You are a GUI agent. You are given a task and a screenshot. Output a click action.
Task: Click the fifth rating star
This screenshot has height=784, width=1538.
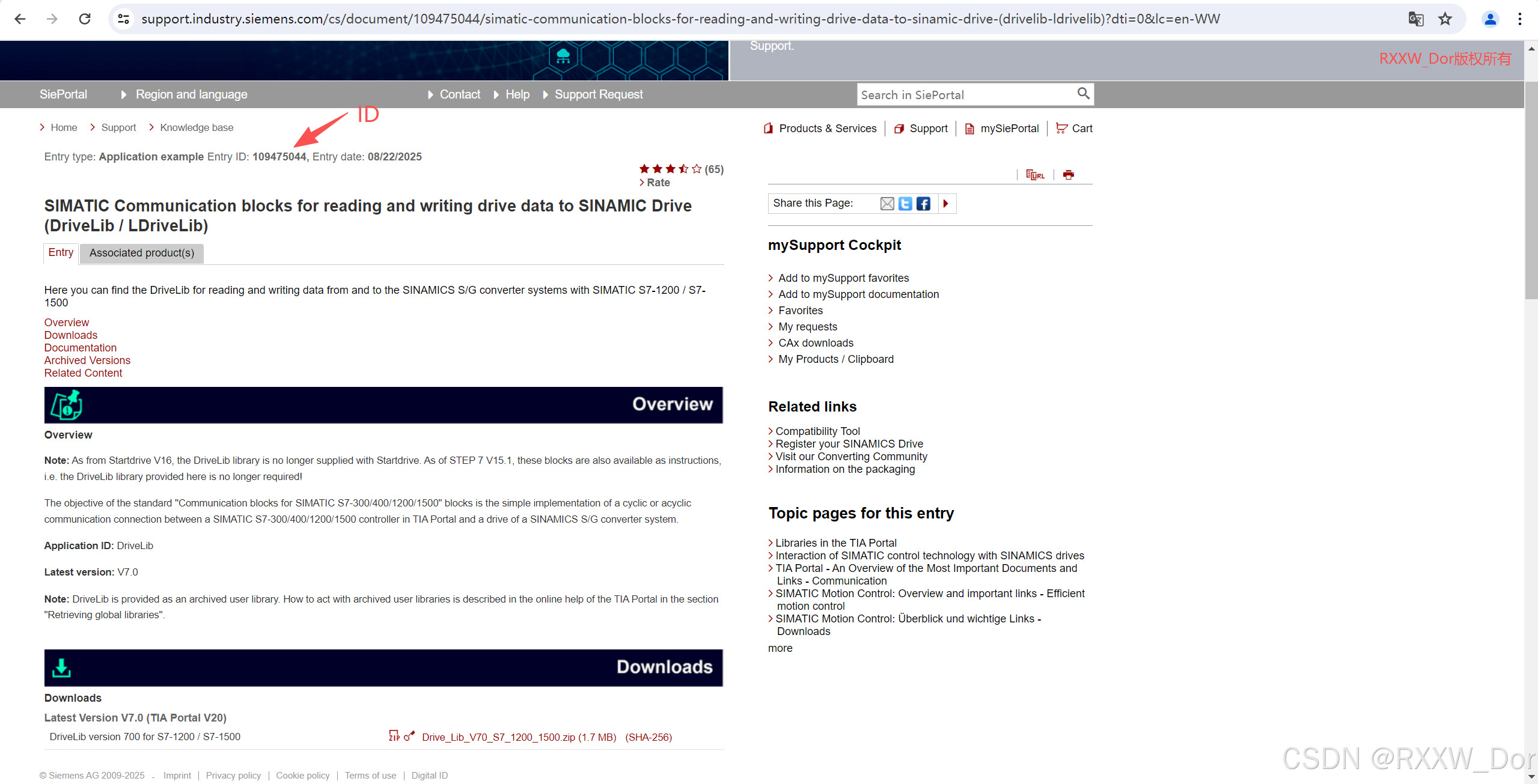697,169
